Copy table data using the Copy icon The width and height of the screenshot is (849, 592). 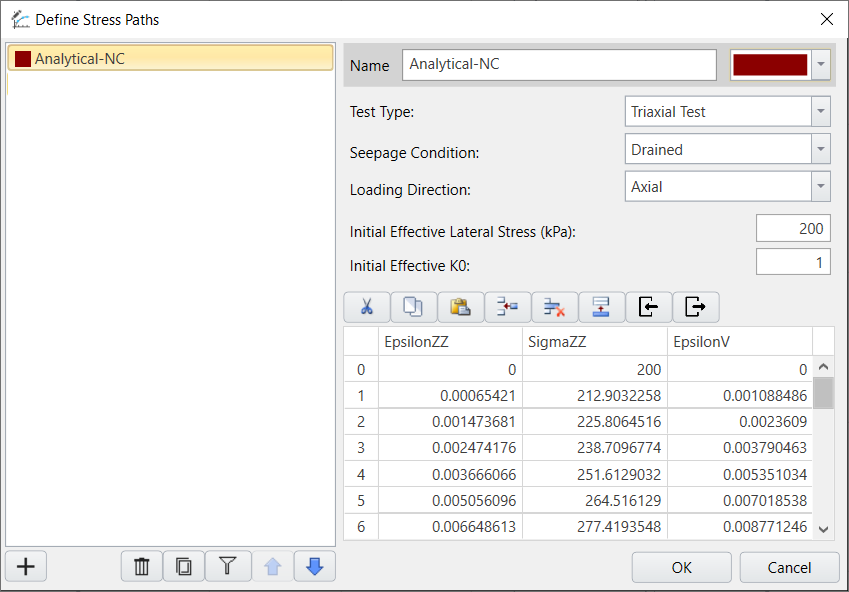[413, 307]
